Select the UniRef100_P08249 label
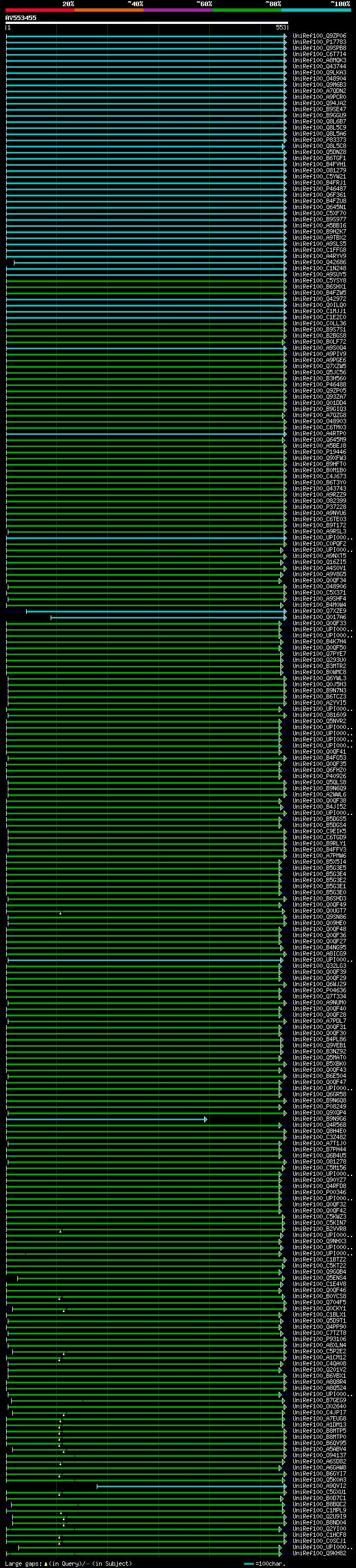This screenshot has width=356, height=1568. point(319,1106)
